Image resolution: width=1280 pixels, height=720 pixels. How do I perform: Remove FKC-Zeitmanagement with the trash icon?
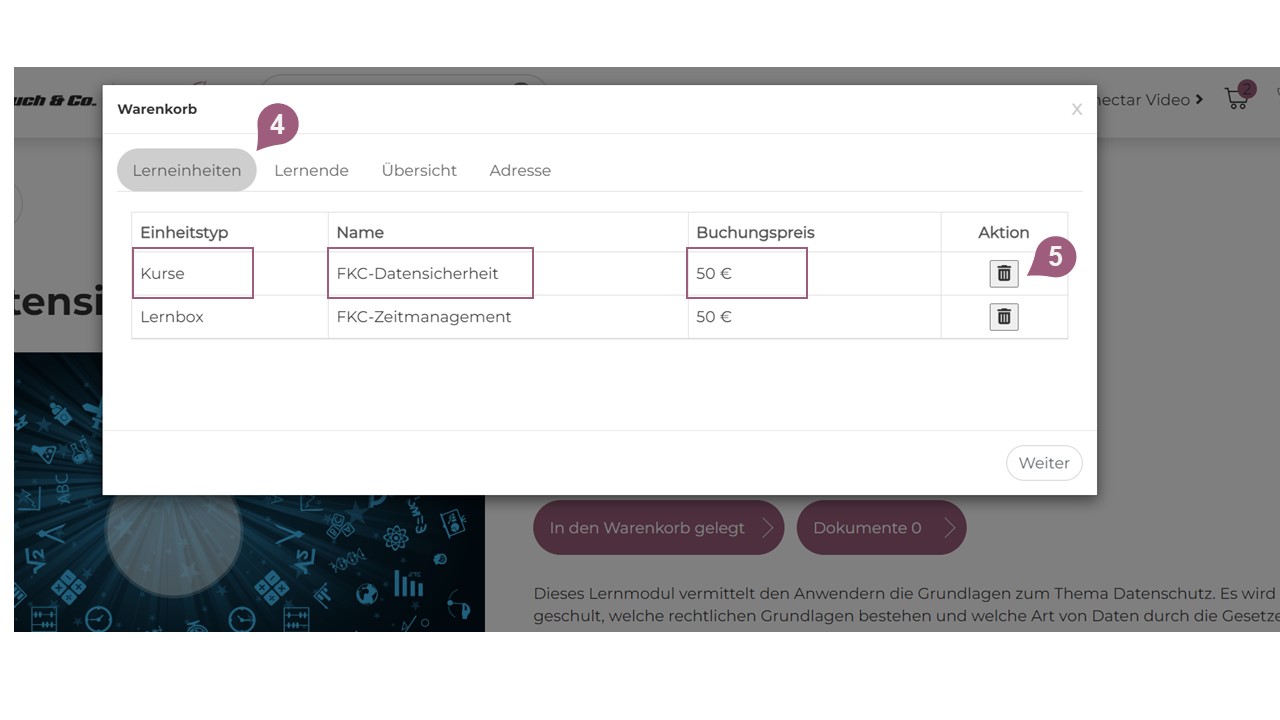(1003, 317)
